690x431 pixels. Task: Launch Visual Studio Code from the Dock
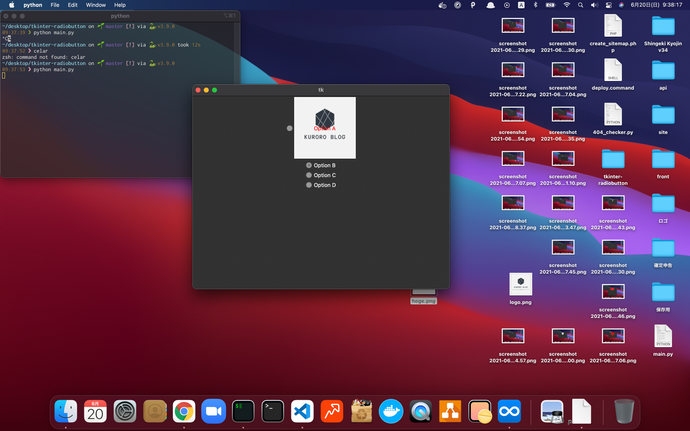pyautogui.click(x=302, y=411)
